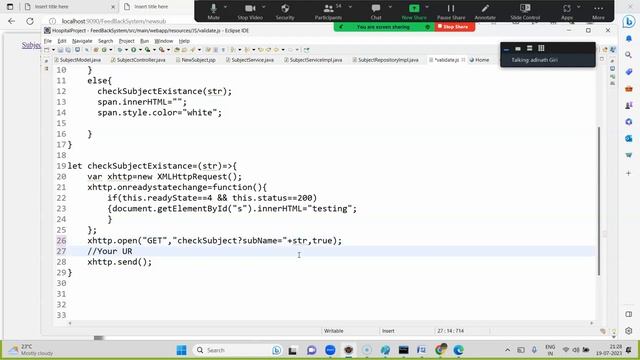Open the Run menu in Eclipse
This screenshot has width=640, height=360.
[x=144, y=41]
